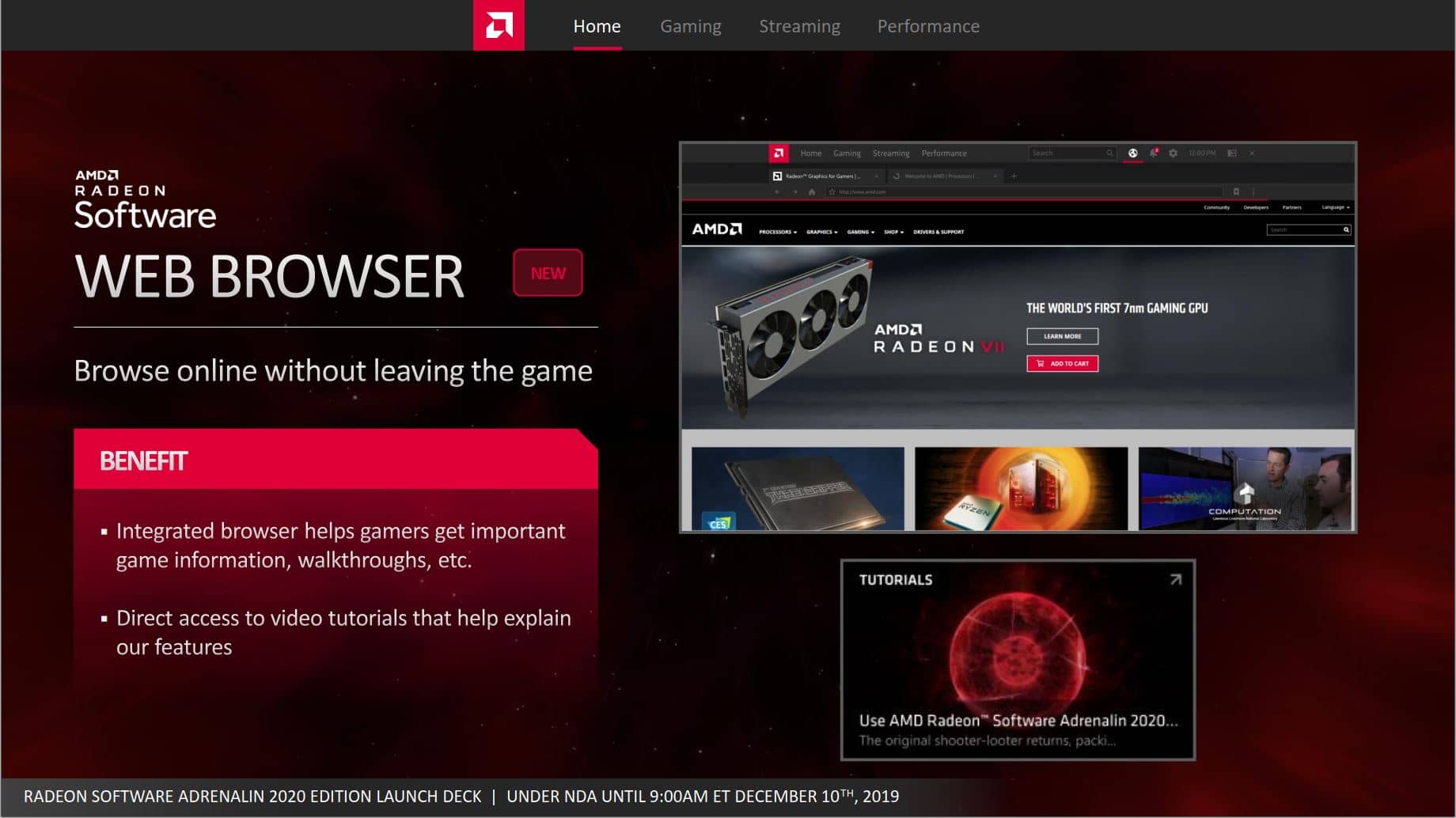Open the Ryzen promo thumbnail
1456x818 pixels.
click(x=1021, y=488)
